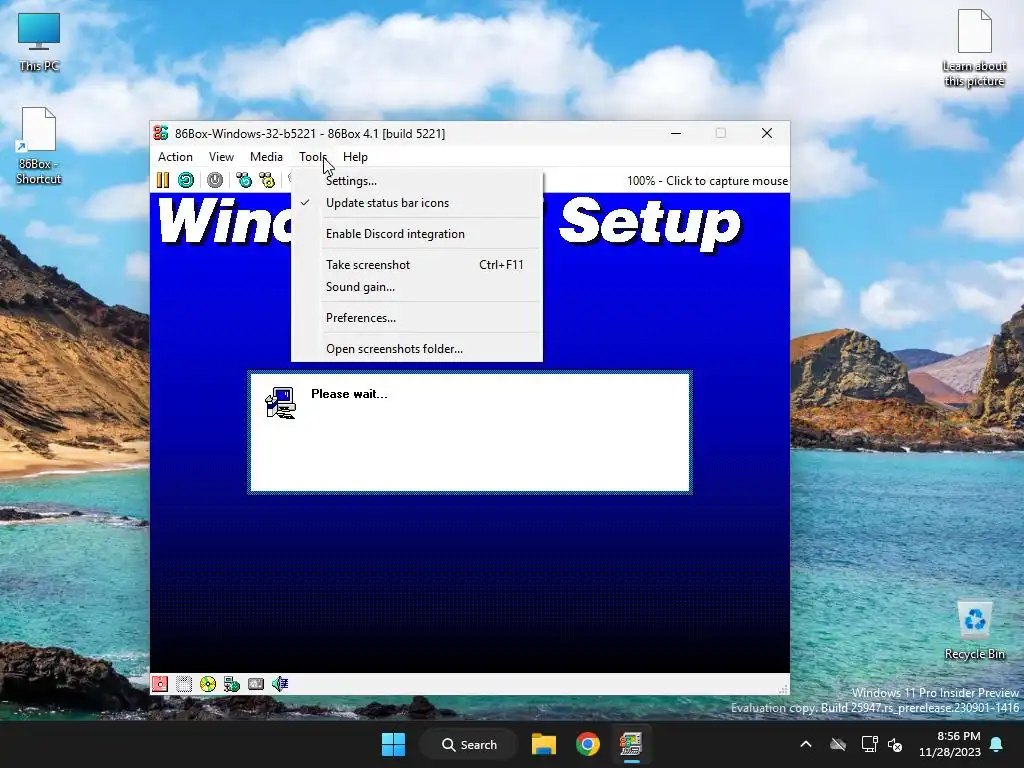The height and width of the screenshot is (768, 1024).
Task: Toggle Update status bar icons option
Action: [417, 203]
